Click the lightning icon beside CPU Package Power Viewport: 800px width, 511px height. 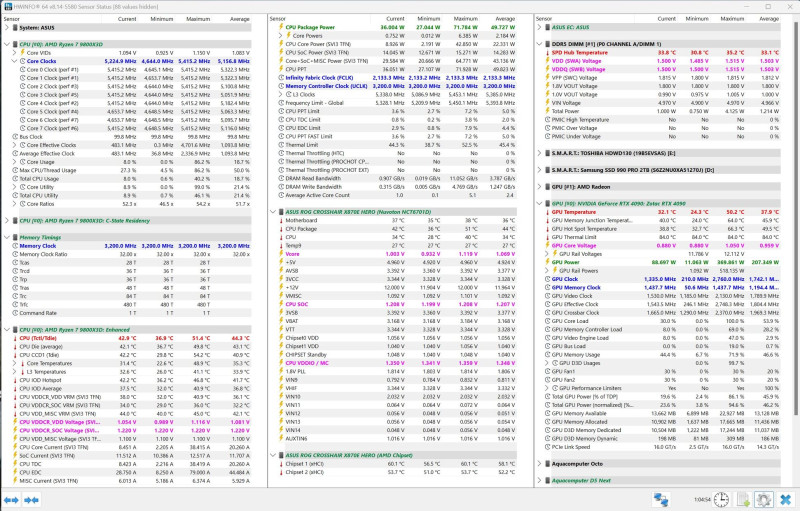click(281, 27)
